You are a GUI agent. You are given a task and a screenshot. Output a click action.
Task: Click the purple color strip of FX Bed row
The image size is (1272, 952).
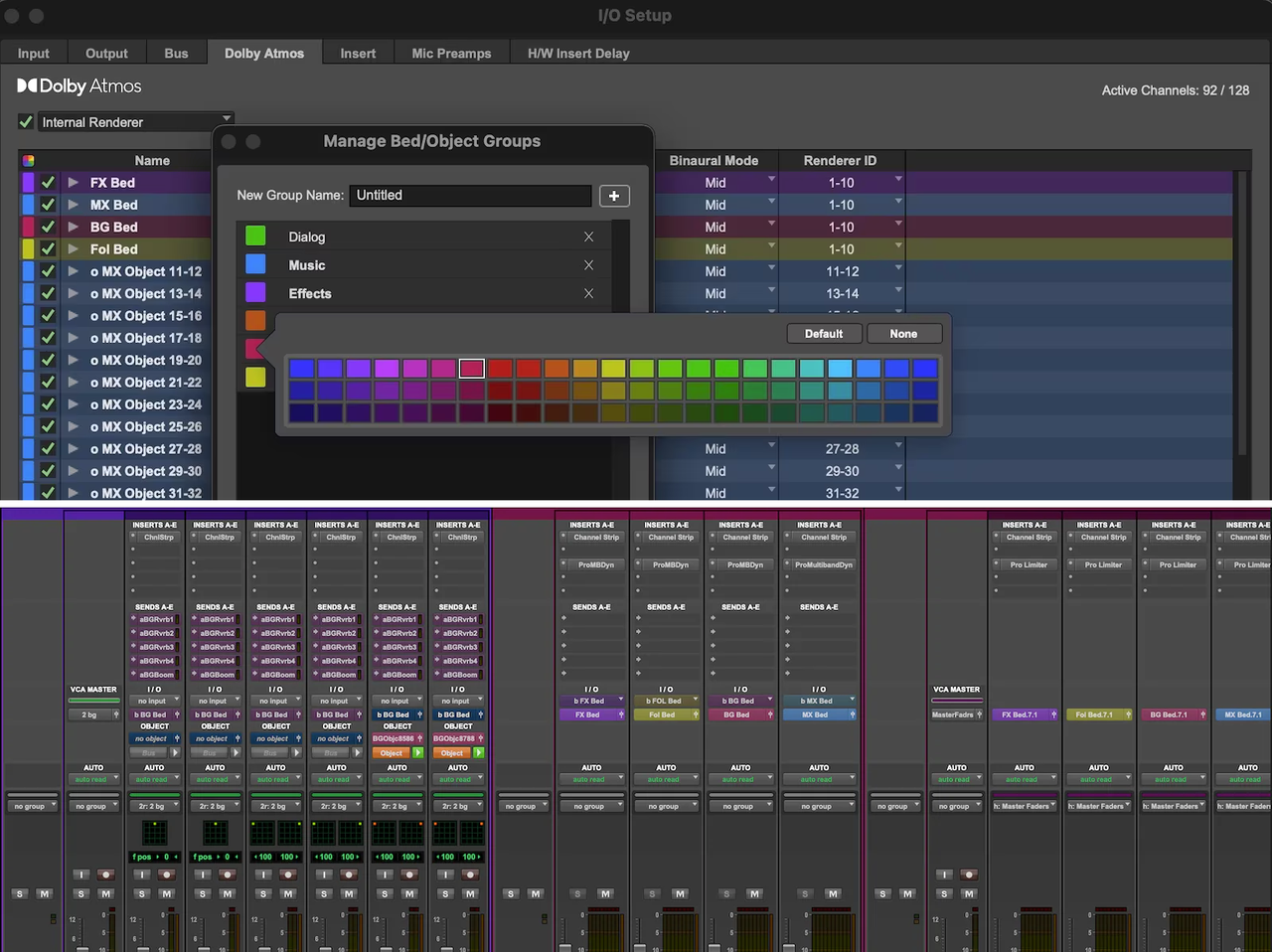click(28, 183)
